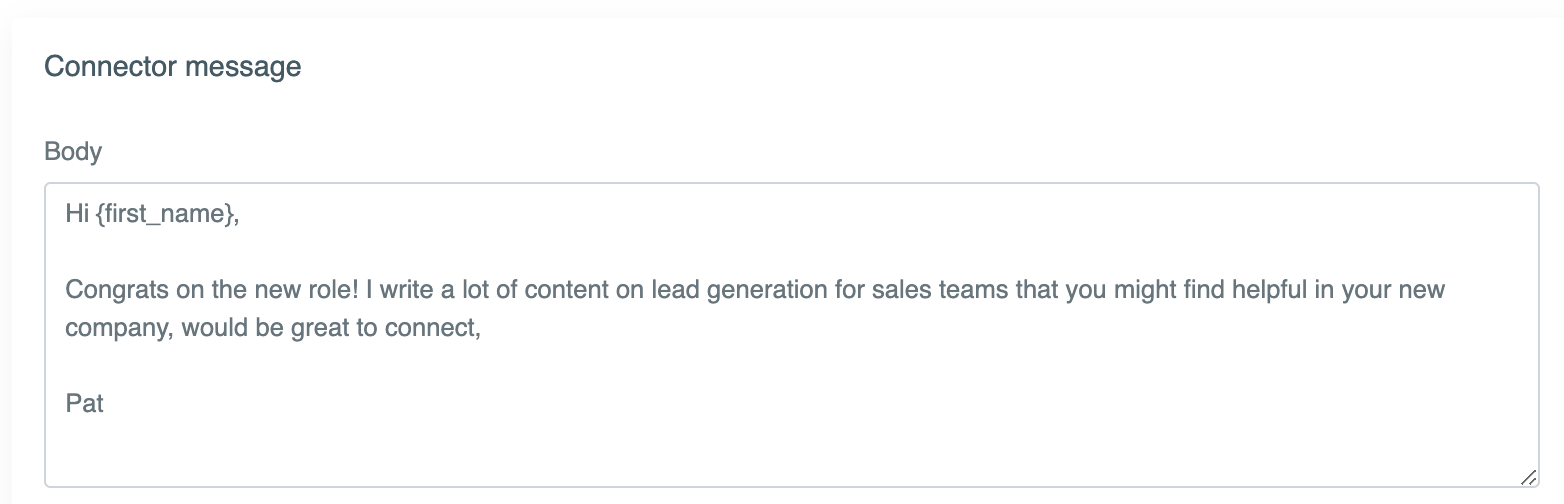Click the Body field label
This screenshot has height=504, width=1564.
73,152
